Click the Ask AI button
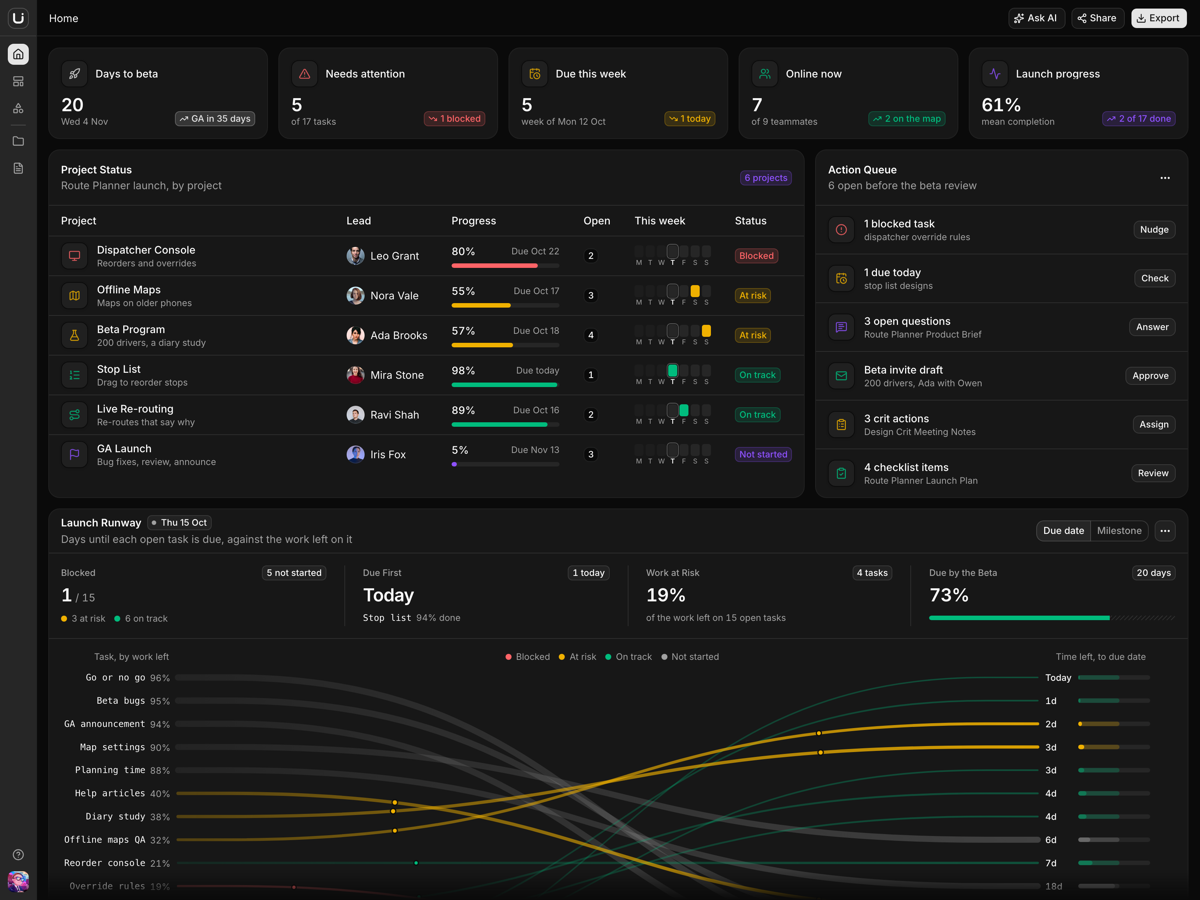This screenshot has width=1200, height=900. (1036, 18)
